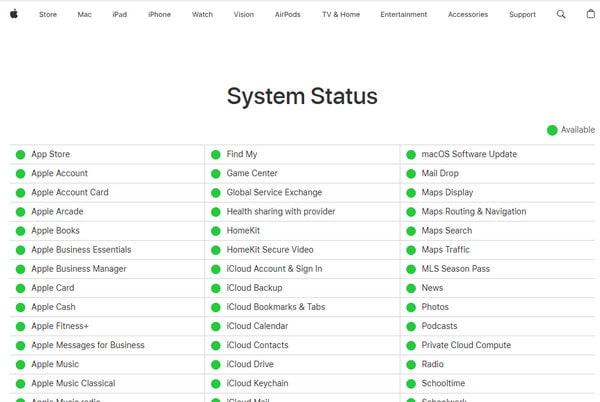Open the iPhone navigation item
The width and height of the screenshot is (600, 402).
(160, 15)
